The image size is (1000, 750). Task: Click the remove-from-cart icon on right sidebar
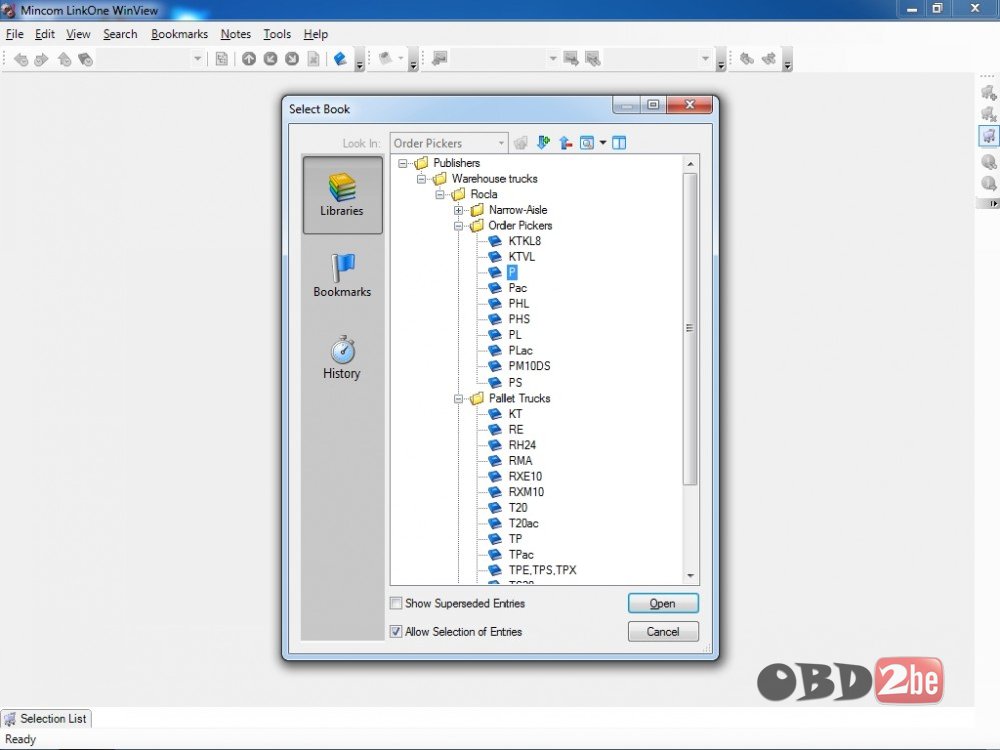(989, 114)
